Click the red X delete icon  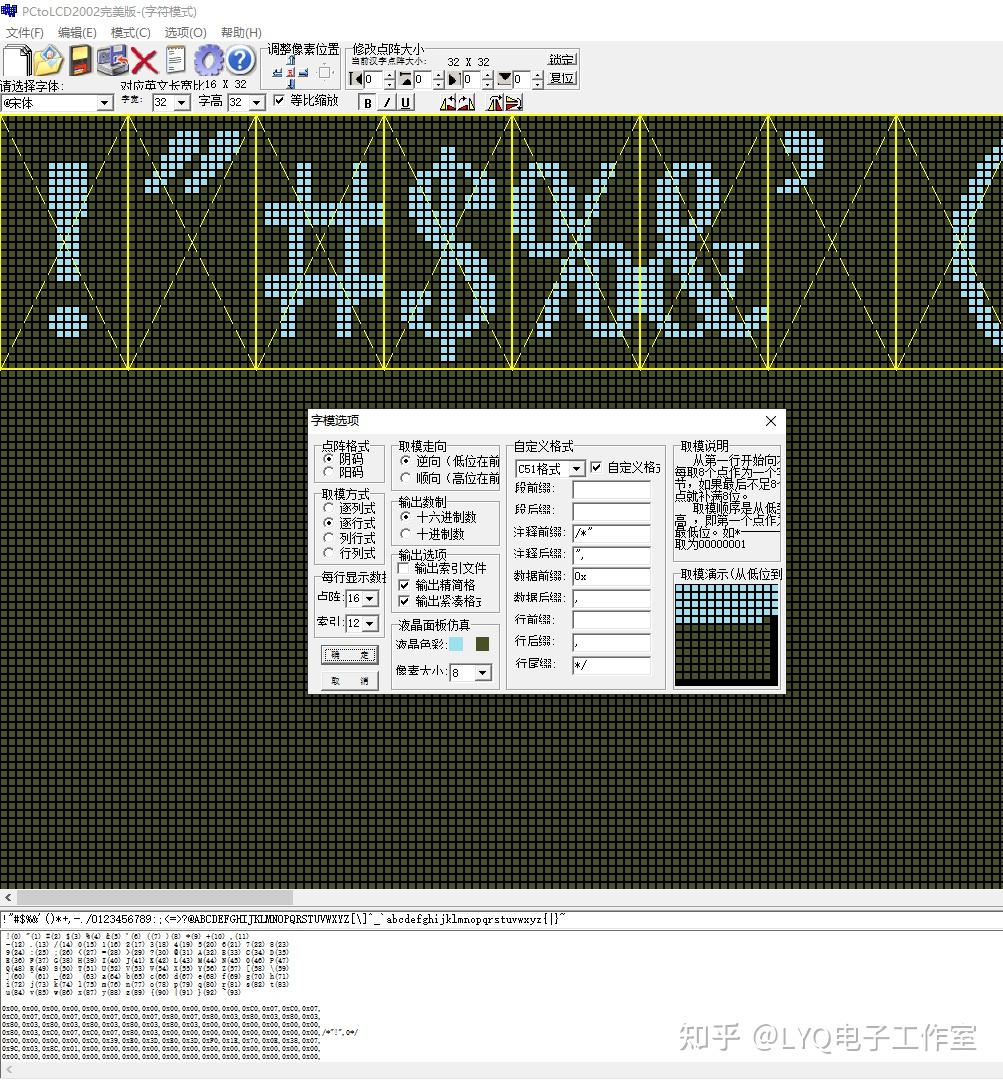pyautogui.click(x=144, y=61)
